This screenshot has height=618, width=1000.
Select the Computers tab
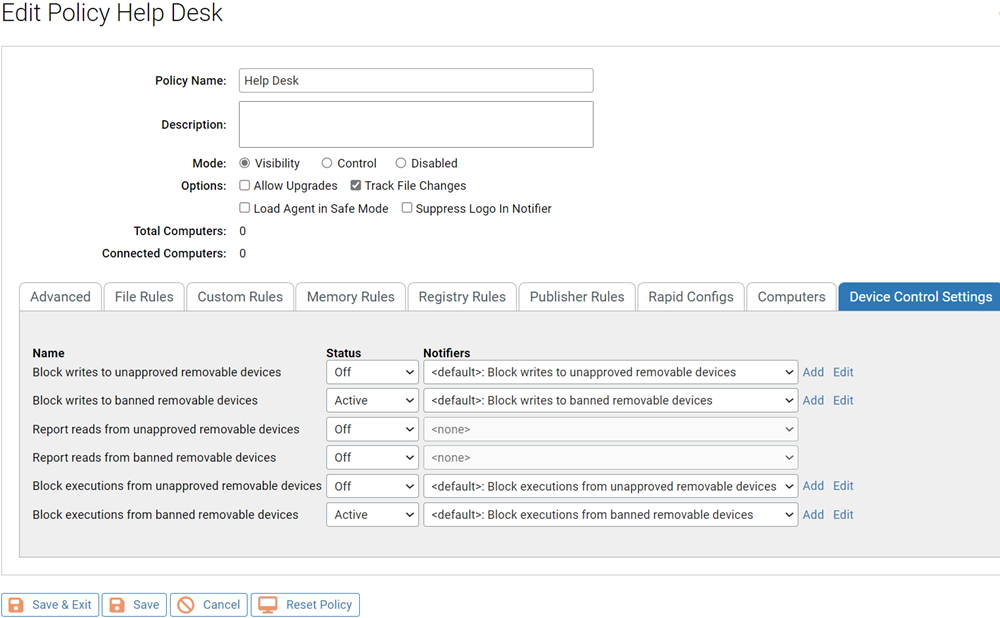pyautogui.click(x=791, y=296)
